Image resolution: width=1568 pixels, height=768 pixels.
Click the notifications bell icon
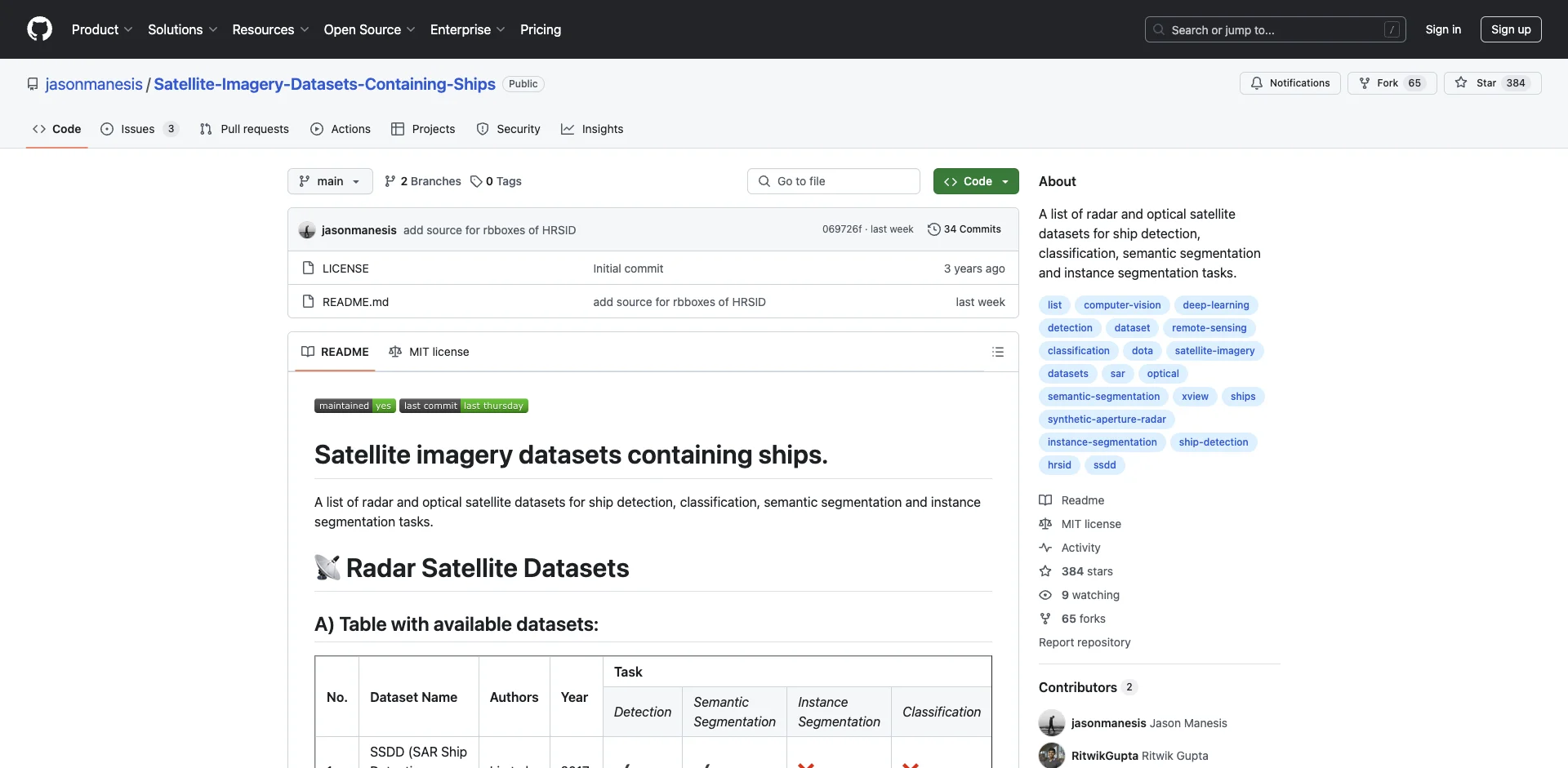pyautogui.click(x=1257, y=83)
